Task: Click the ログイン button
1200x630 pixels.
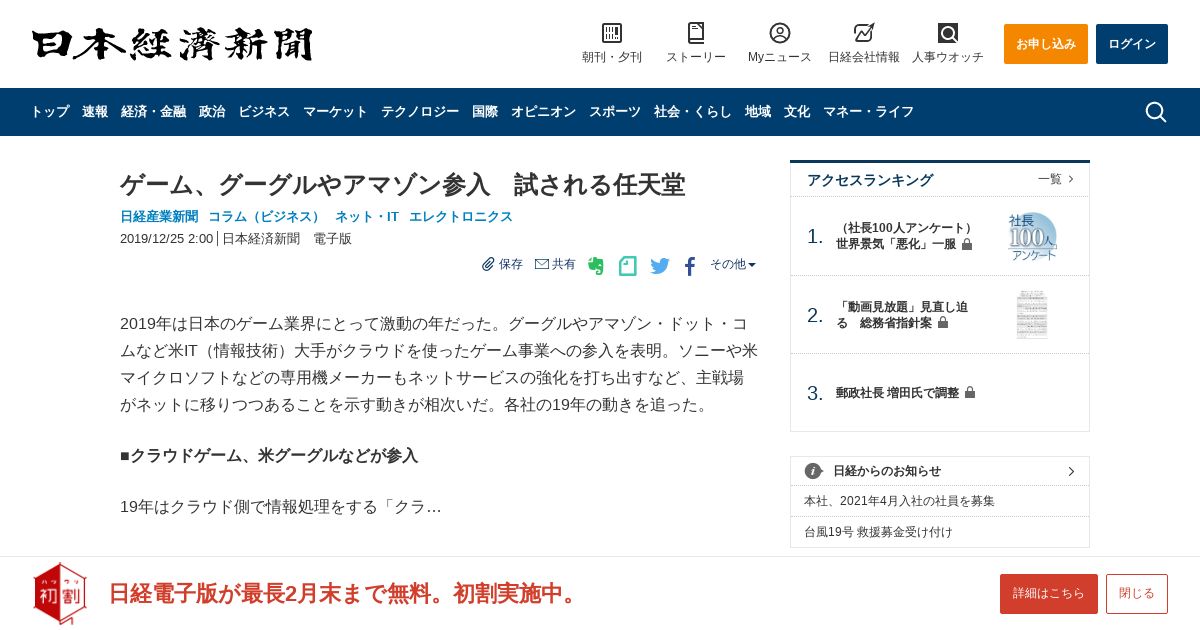Action: [x=1132, y=44]
